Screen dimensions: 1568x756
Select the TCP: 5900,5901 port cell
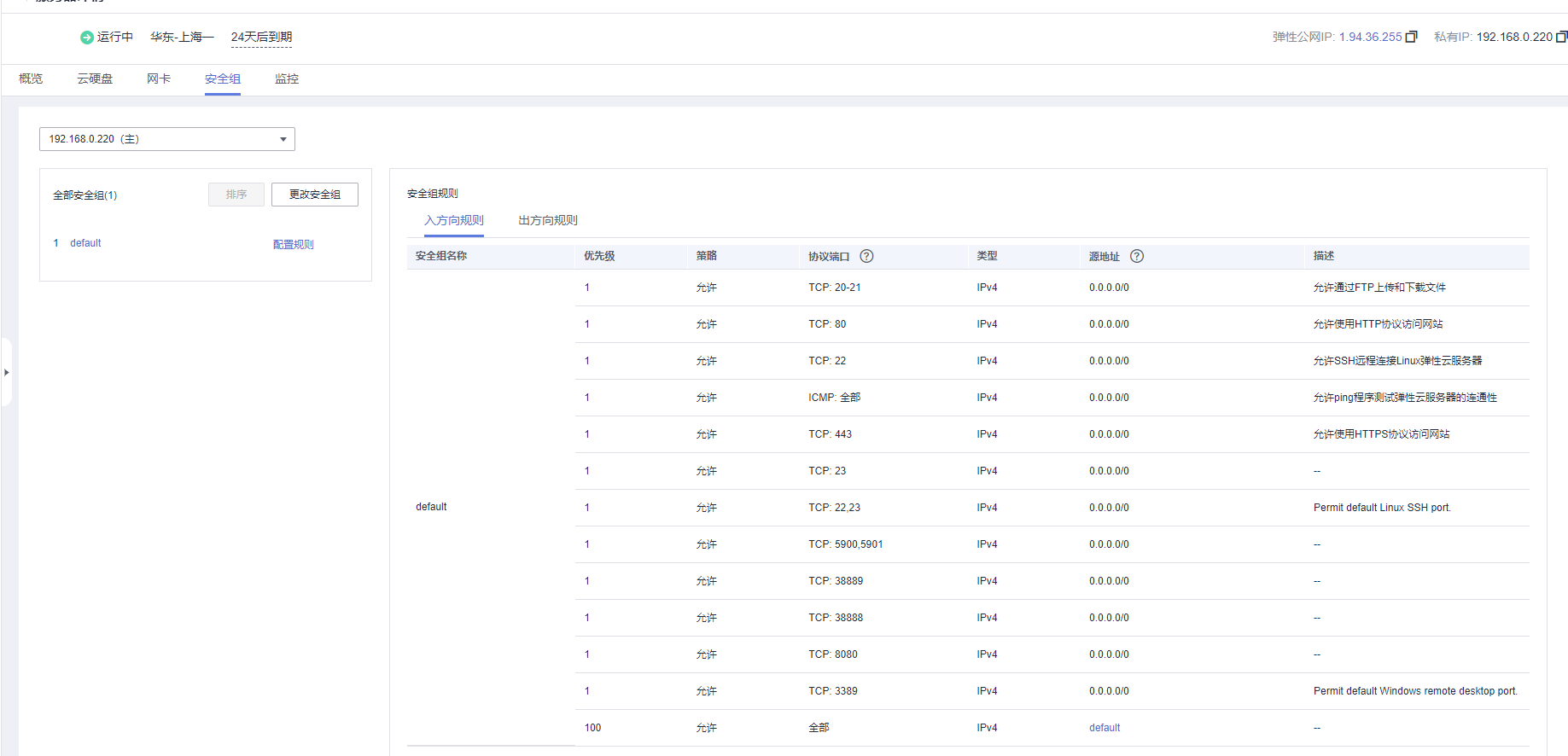click(x=846, y=544)
